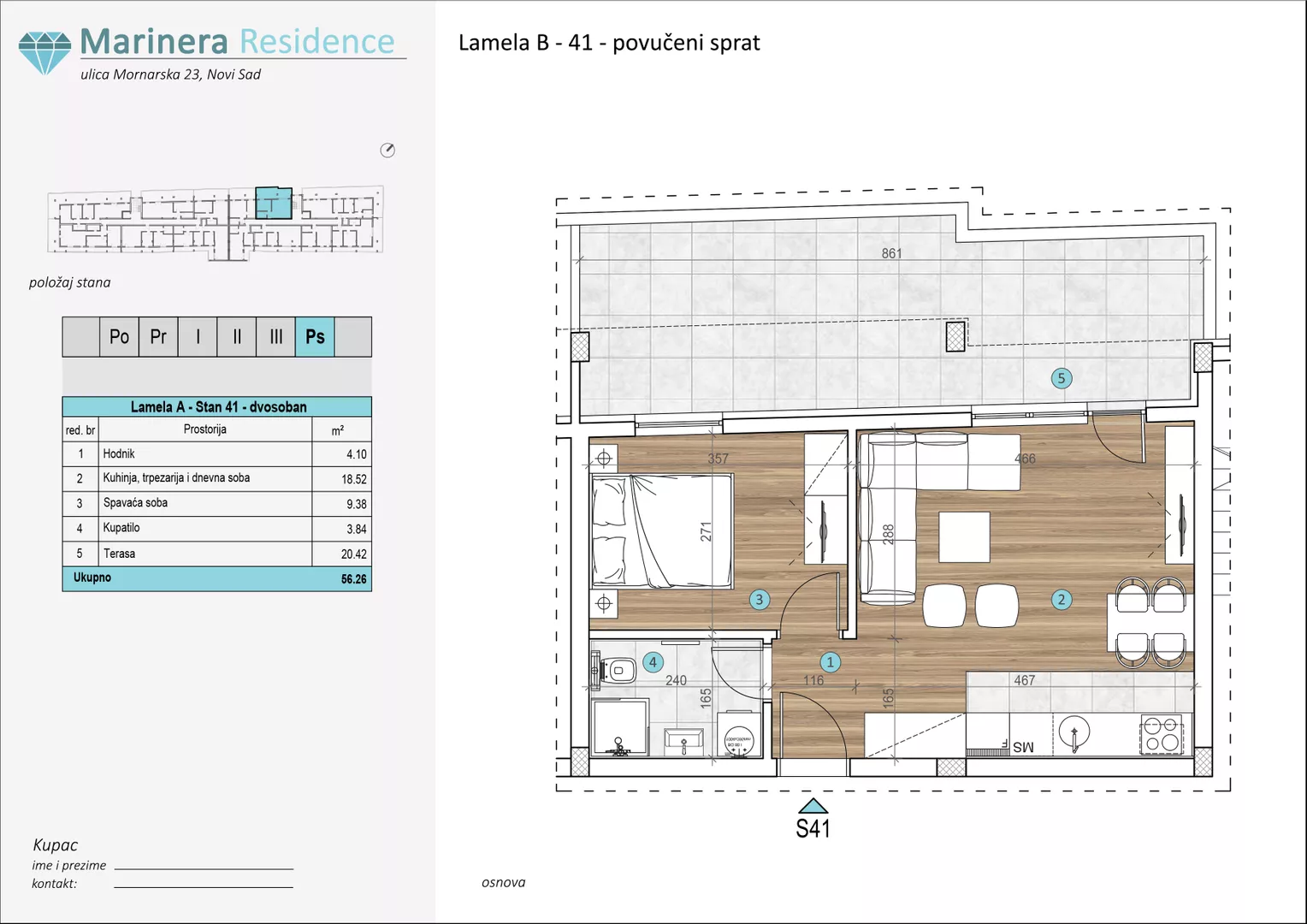The height and width of the screenshot is (924, 1307).
Task: Click the square coffee table symbol
Action: point(964,537)
